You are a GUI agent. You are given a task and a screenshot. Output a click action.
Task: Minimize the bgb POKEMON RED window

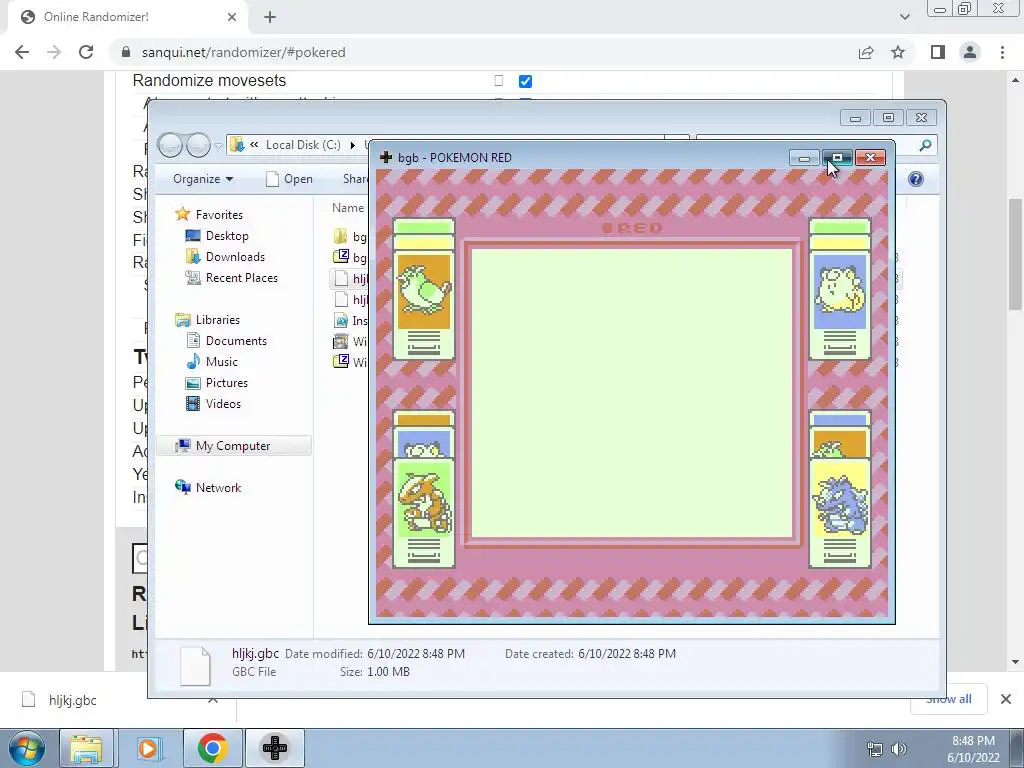coord(805,157)
